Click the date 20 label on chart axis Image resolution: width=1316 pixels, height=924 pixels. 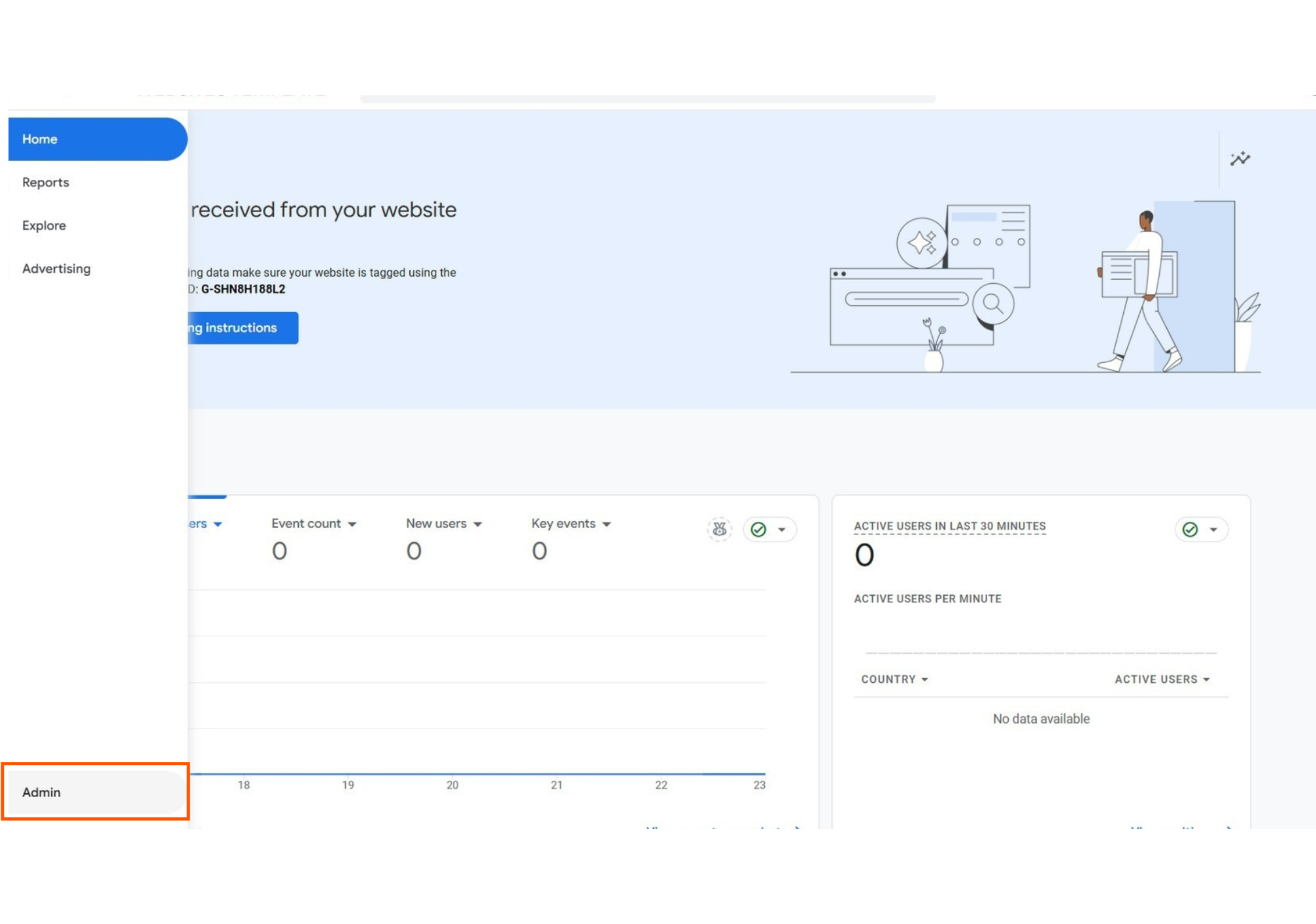pos(452,785)
